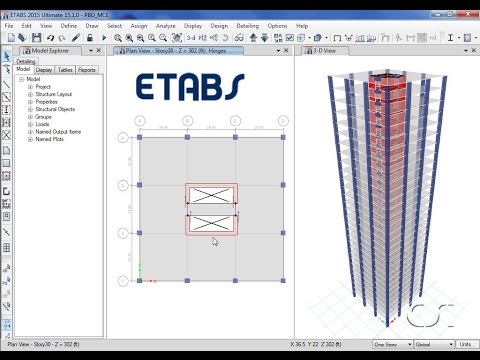
Task: Open Set Display Options checkbox icon
Action: 290,38
